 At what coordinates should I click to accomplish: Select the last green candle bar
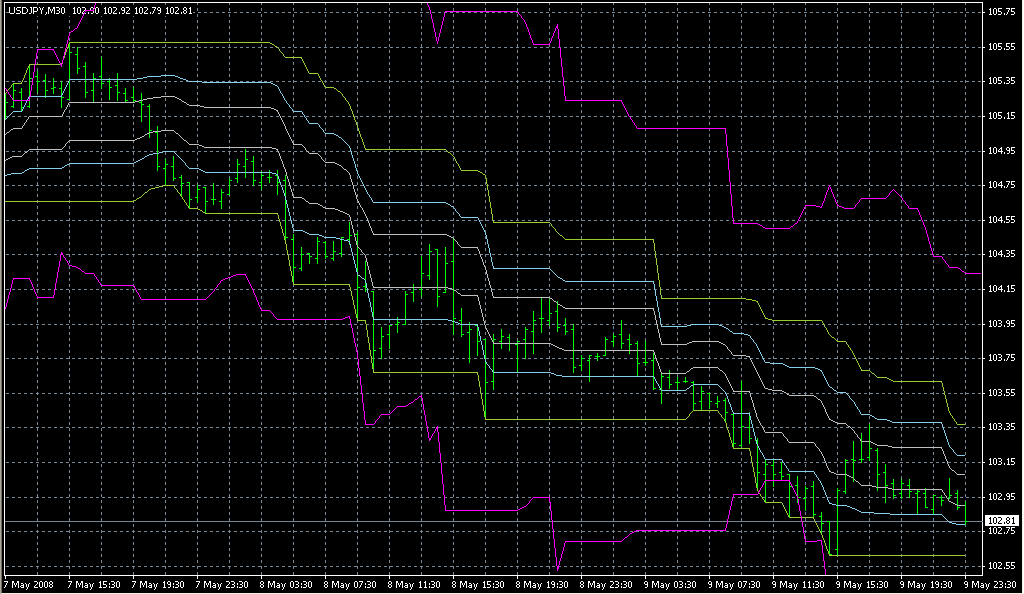tap(965, 514)
